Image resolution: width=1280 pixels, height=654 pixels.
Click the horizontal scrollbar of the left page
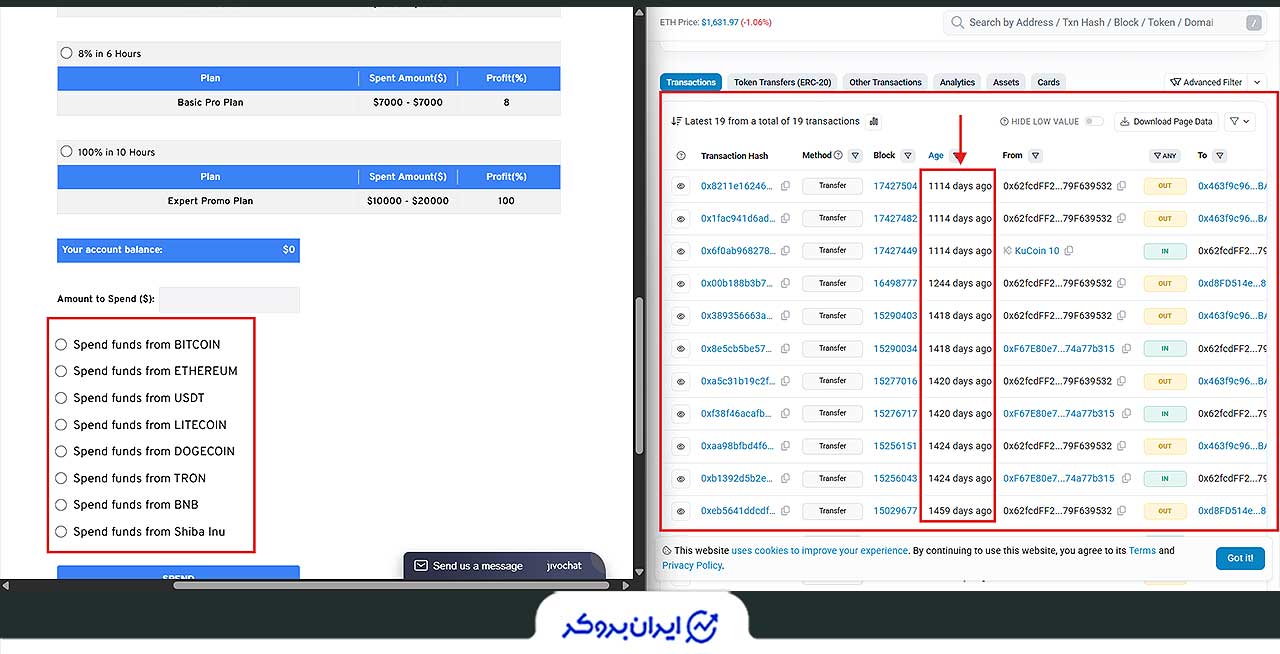point(391,584)
